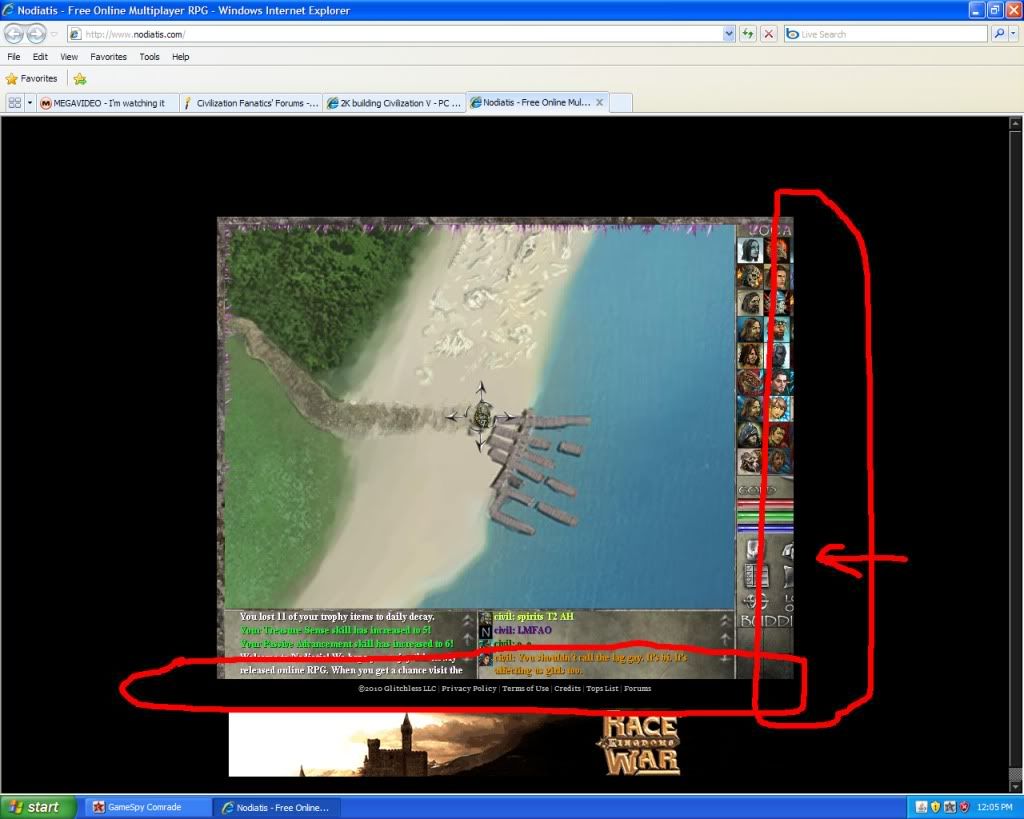
Task: Click the crosshair-like icon above the buddies label
Action: (x=755, y=601)
